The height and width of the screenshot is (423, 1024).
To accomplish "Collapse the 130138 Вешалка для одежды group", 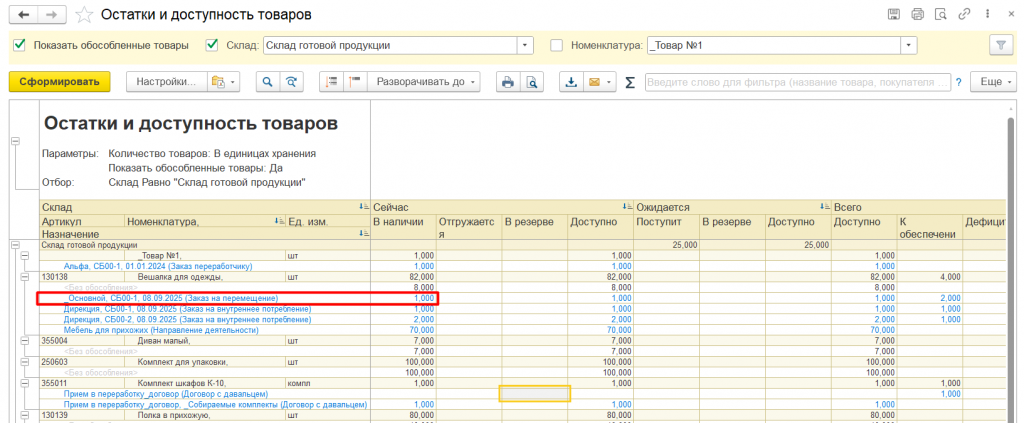I will tap(25, 277).
